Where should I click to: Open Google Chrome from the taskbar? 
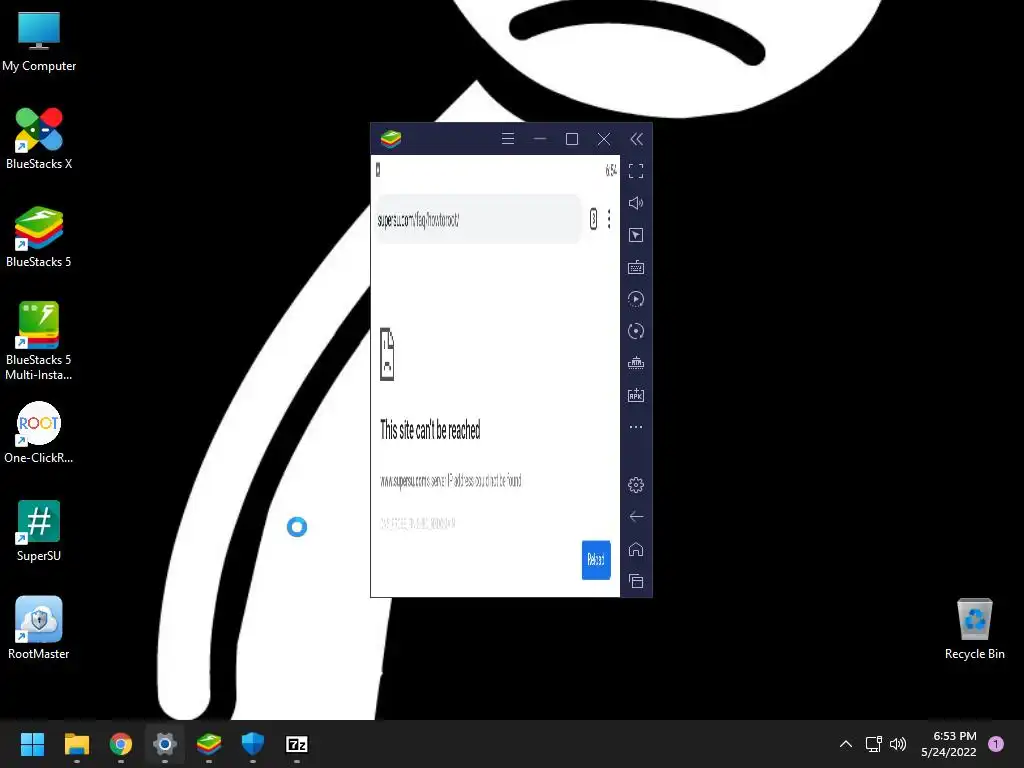pyautogui.click(x=121, y=744)
